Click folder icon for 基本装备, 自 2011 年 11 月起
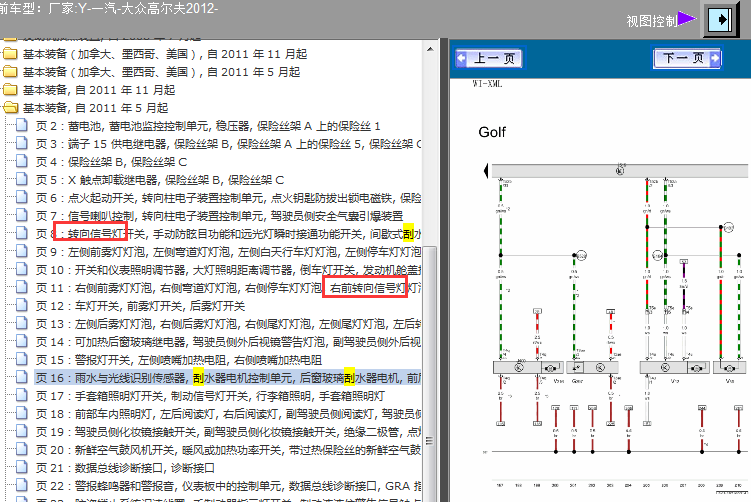This screenshot has width=751, height=502. (x=10, y=90)
